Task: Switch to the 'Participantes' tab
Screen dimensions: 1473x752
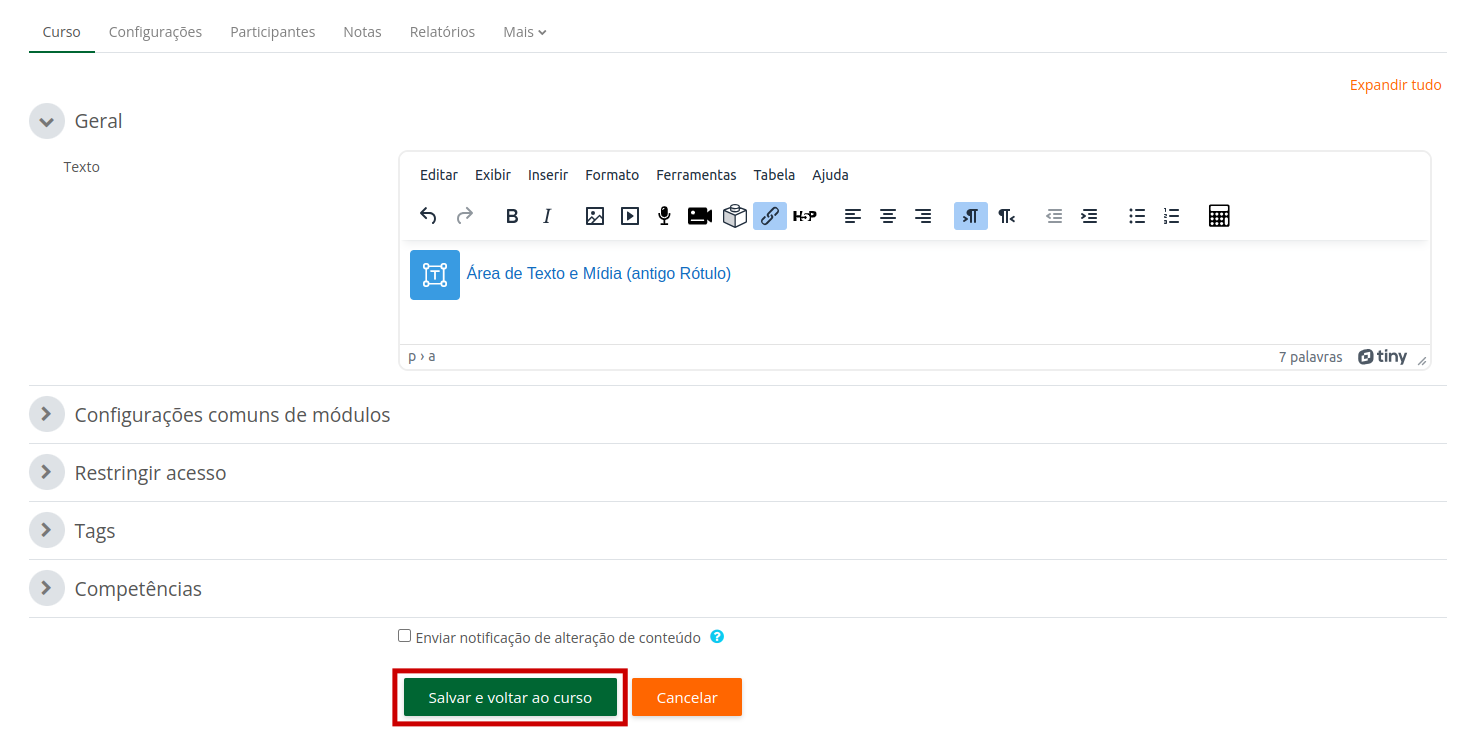Action: coord(272,31)
